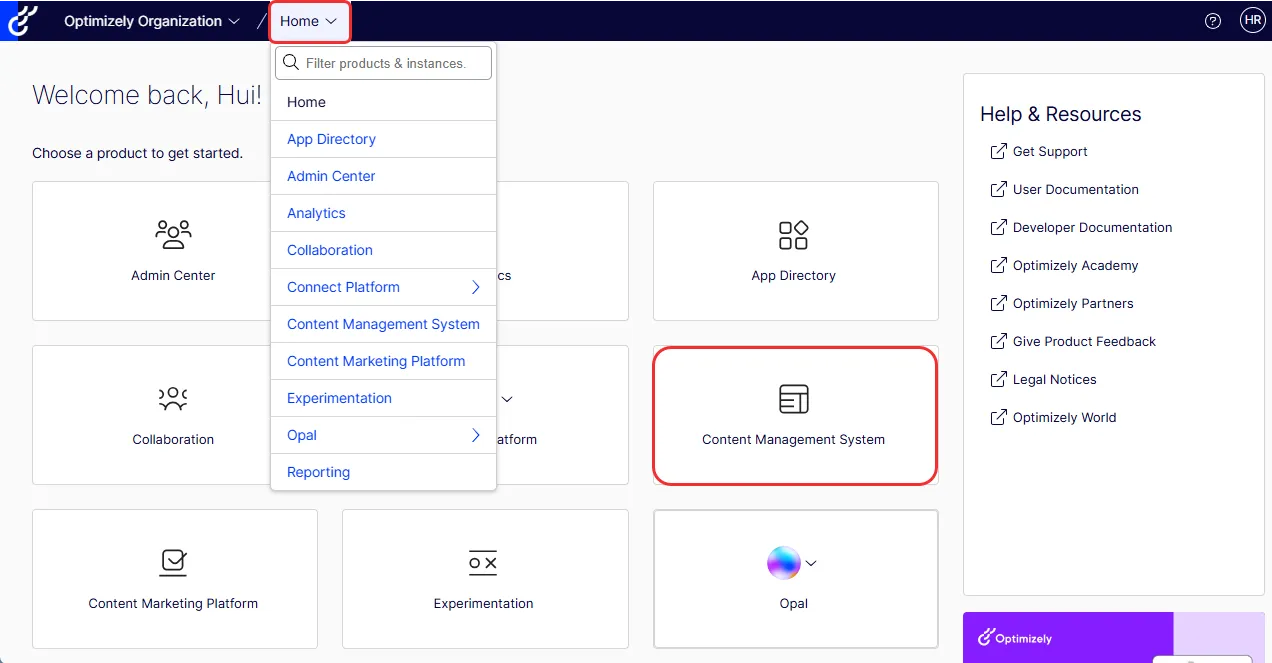Select Analytics in the product menu
The image size is (1272, 663).
(383, 213)
